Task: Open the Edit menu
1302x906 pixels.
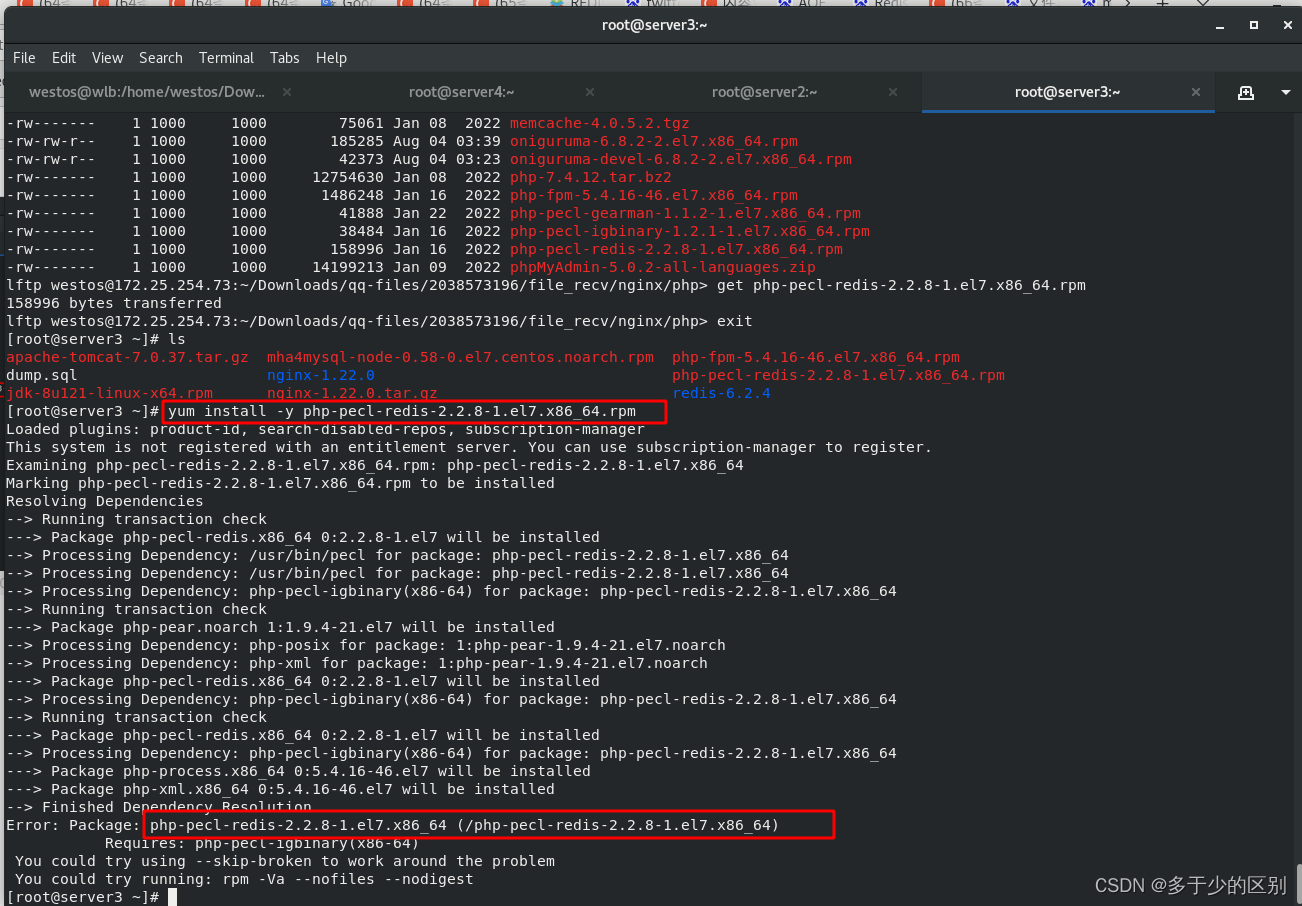Action: pyautogui.click(x=64, y=58)
